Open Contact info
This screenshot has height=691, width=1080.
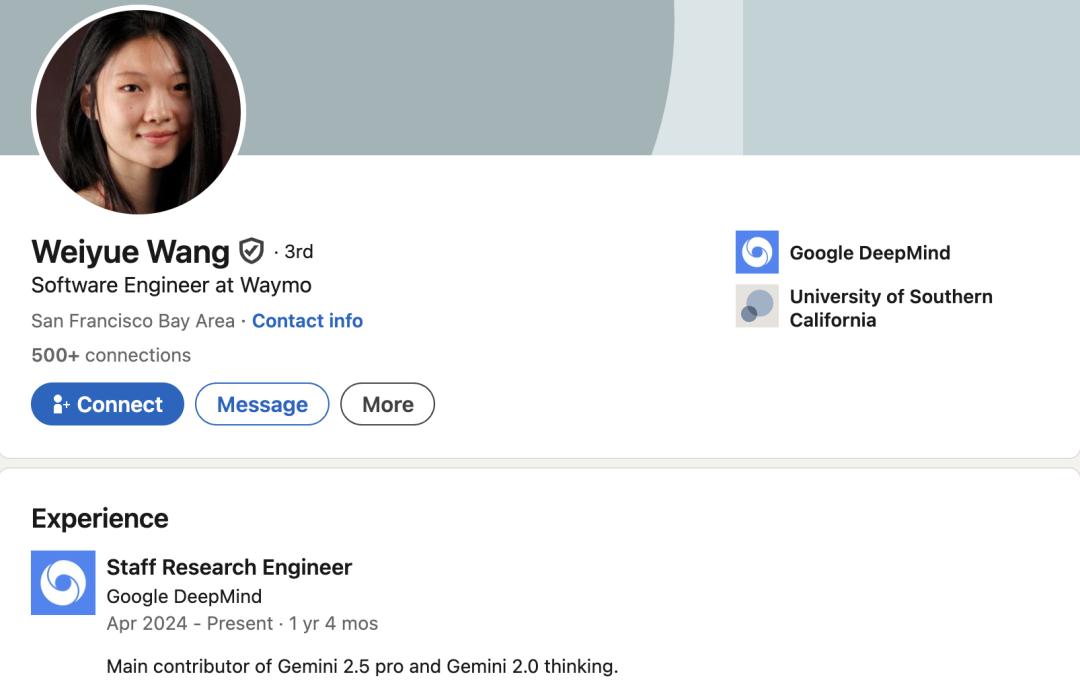pyautogui.click(x=307, y=320)
